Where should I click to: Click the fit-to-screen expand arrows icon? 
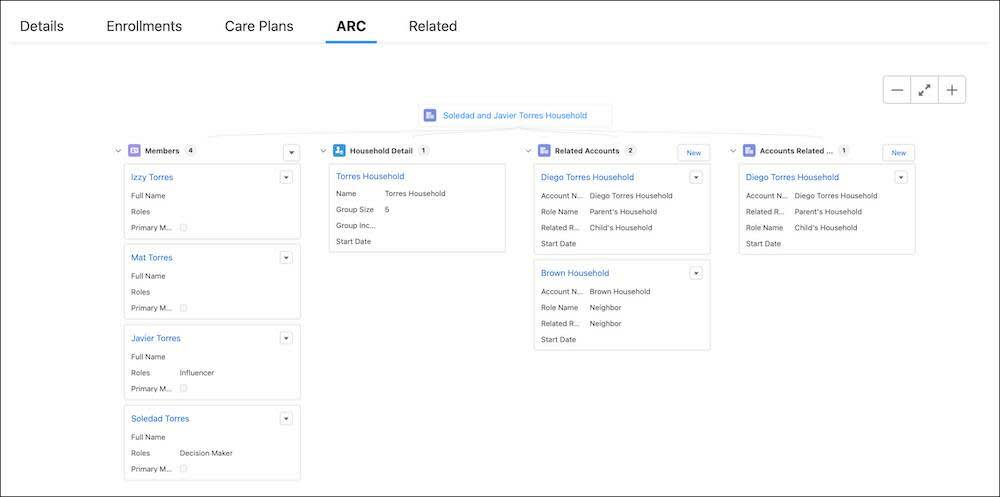924,90
